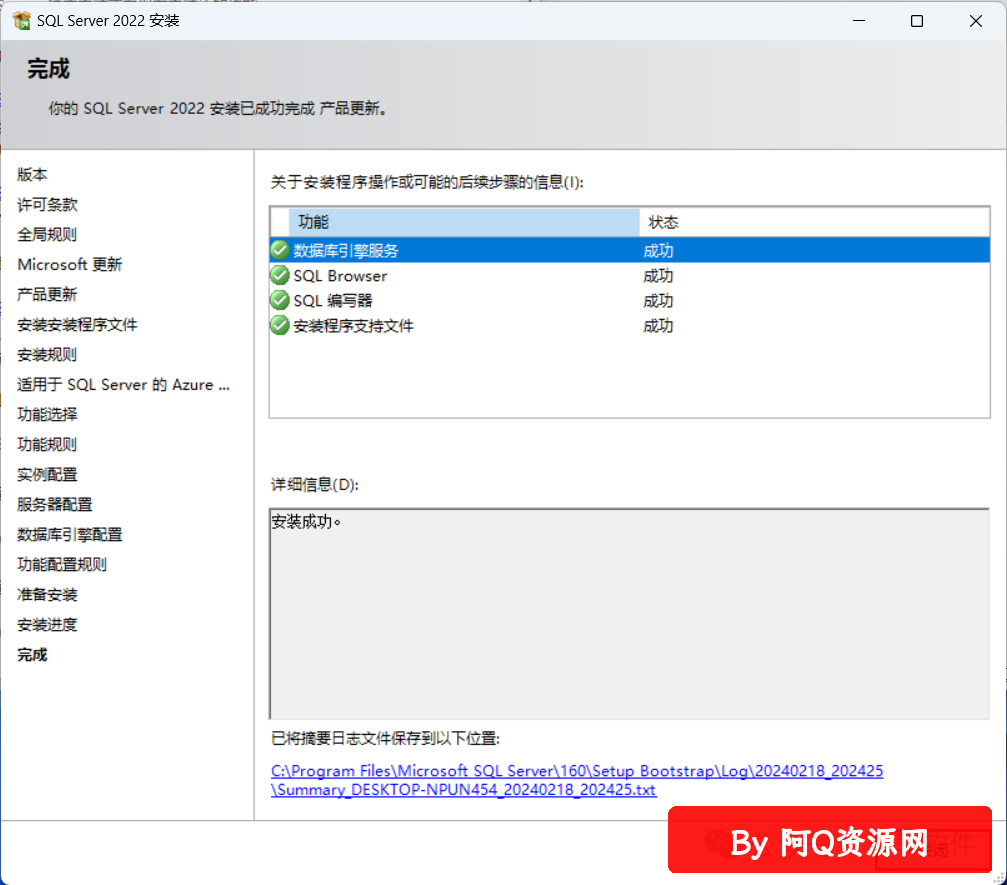This screenshot has height=885, width=1007.
Task: Click the 安装规则 step in sidebar
Action: point(47,355)
